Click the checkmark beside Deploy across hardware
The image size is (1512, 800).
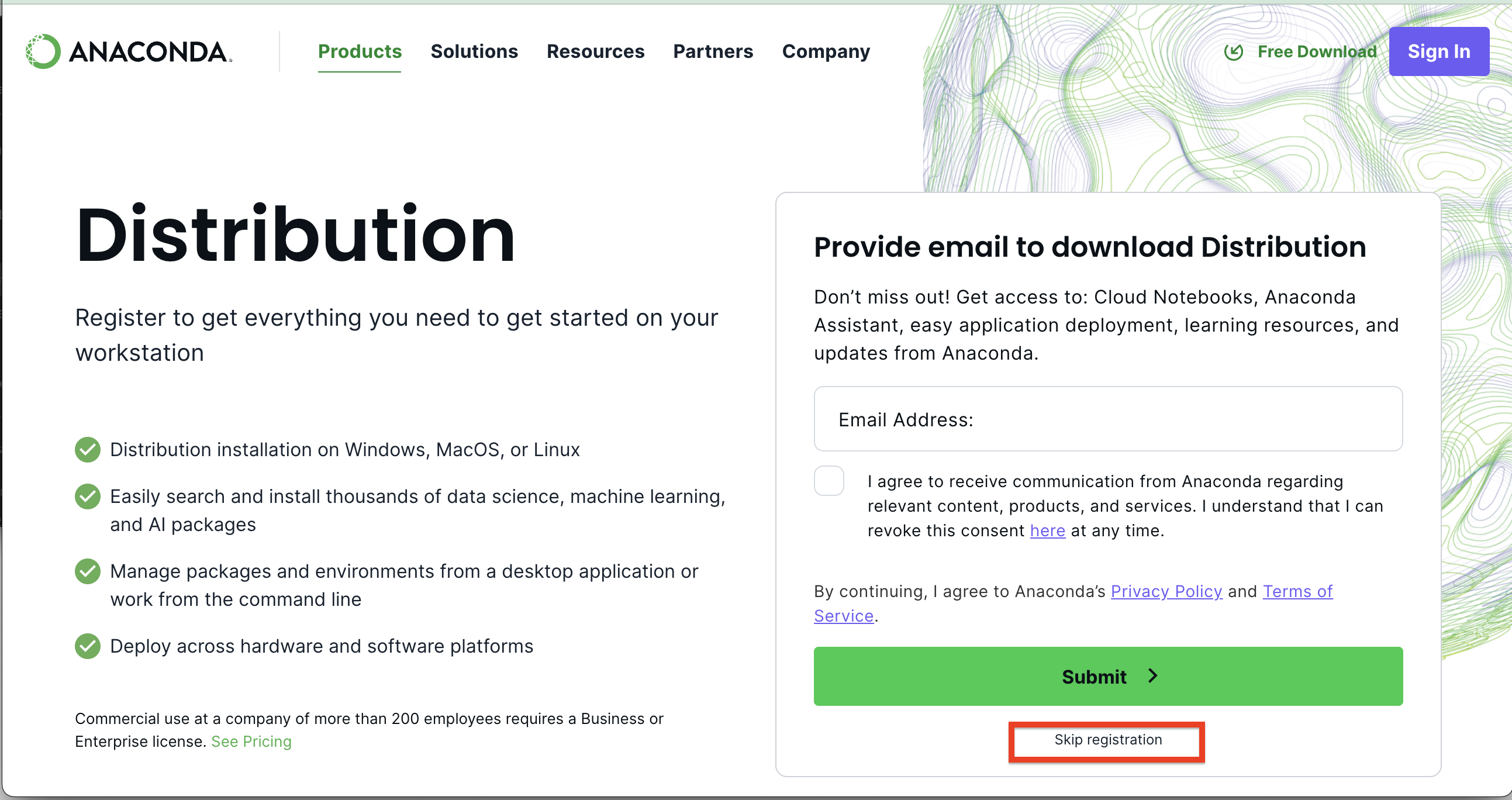pos(88,646)
